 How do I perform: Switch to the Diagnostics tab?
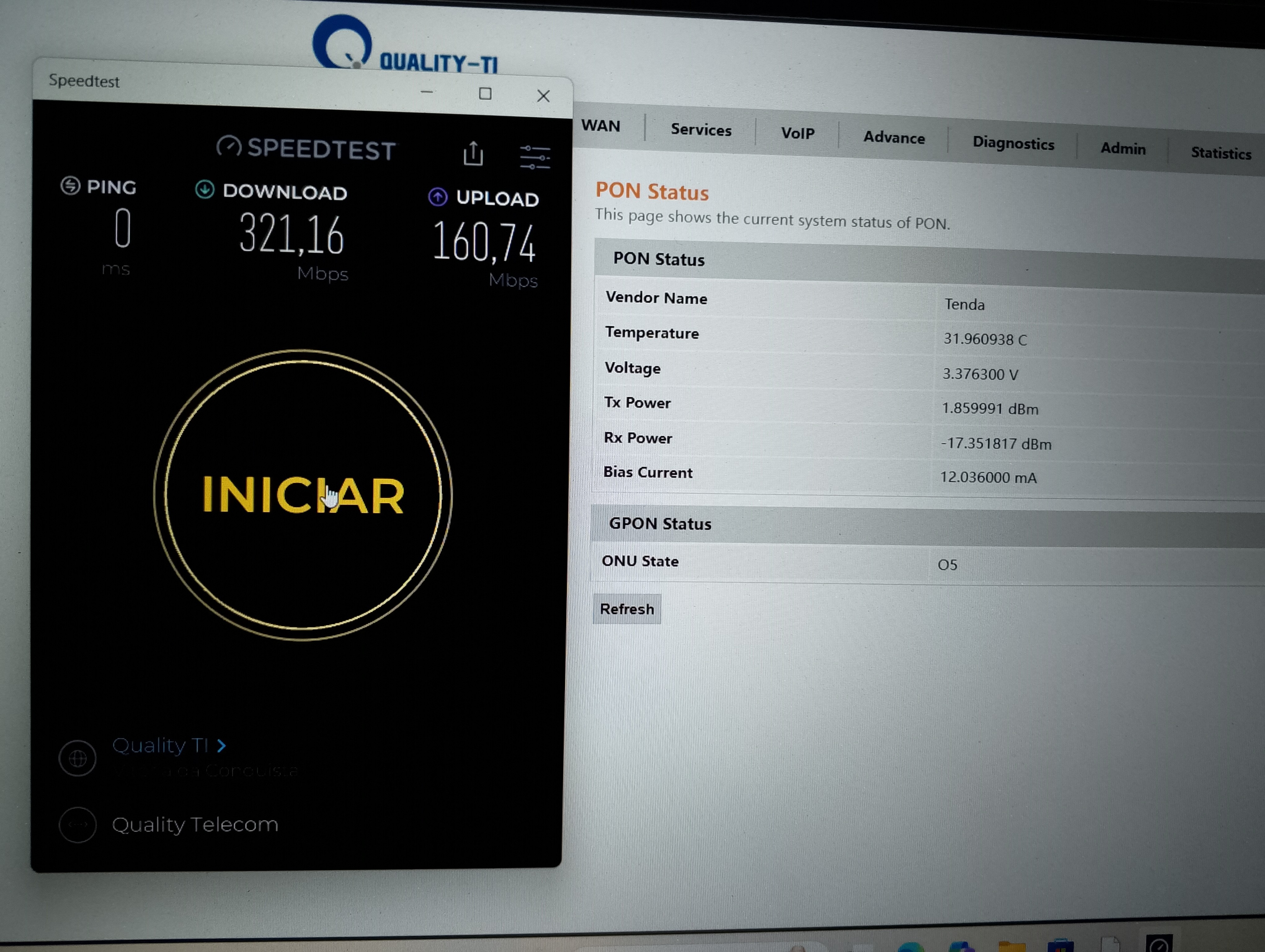click(1013, 143)
